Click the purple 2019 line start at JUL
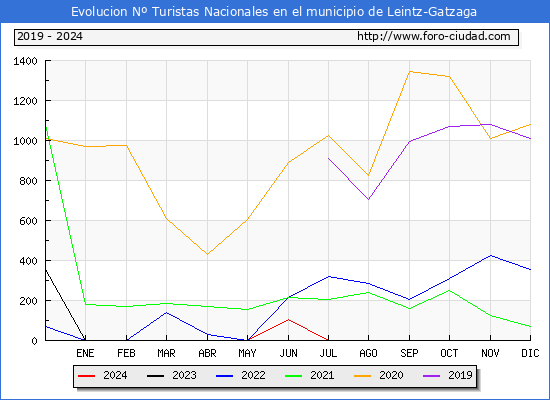Screen dimensions: 550x400 coord(328,158)
